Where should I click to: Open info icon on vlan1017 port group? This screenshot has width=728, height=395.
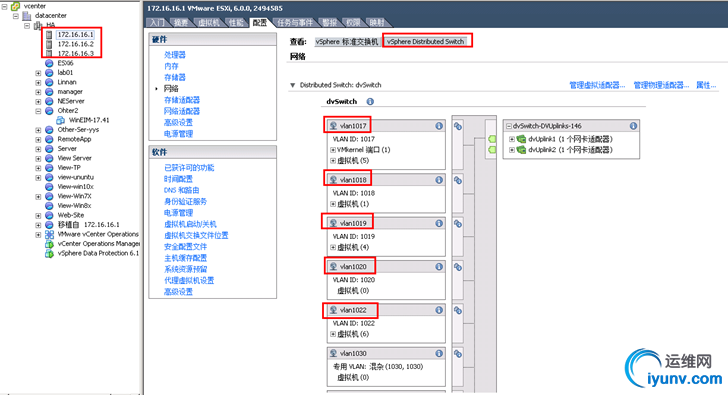[439, 126]
